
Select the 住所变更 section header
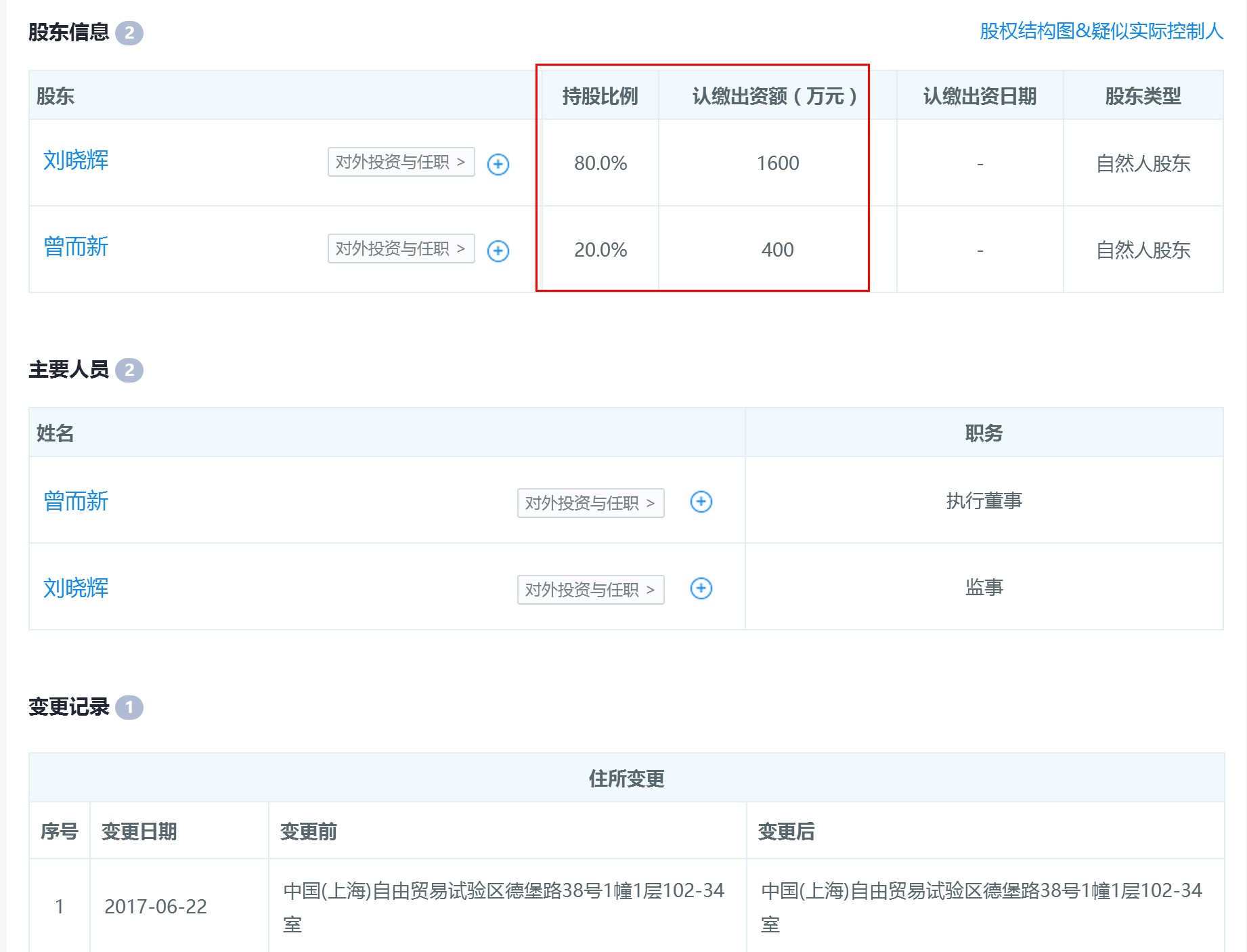(626, 779)
